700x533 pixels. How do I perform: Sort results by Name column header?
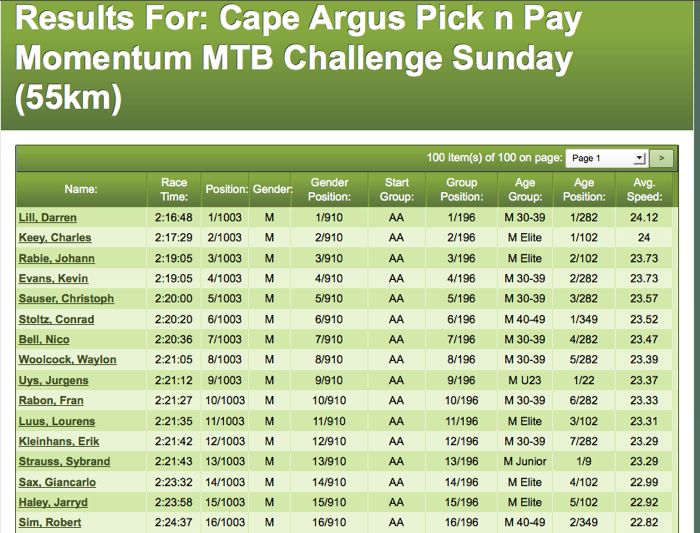point(81,189)
